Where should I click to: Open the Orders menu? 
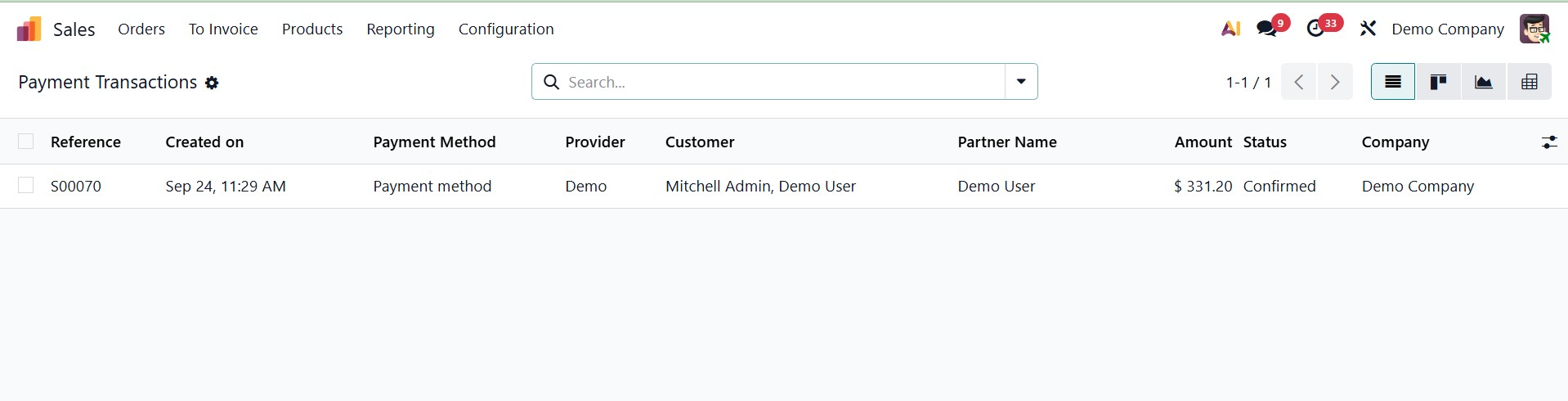(x=141, y=29)
